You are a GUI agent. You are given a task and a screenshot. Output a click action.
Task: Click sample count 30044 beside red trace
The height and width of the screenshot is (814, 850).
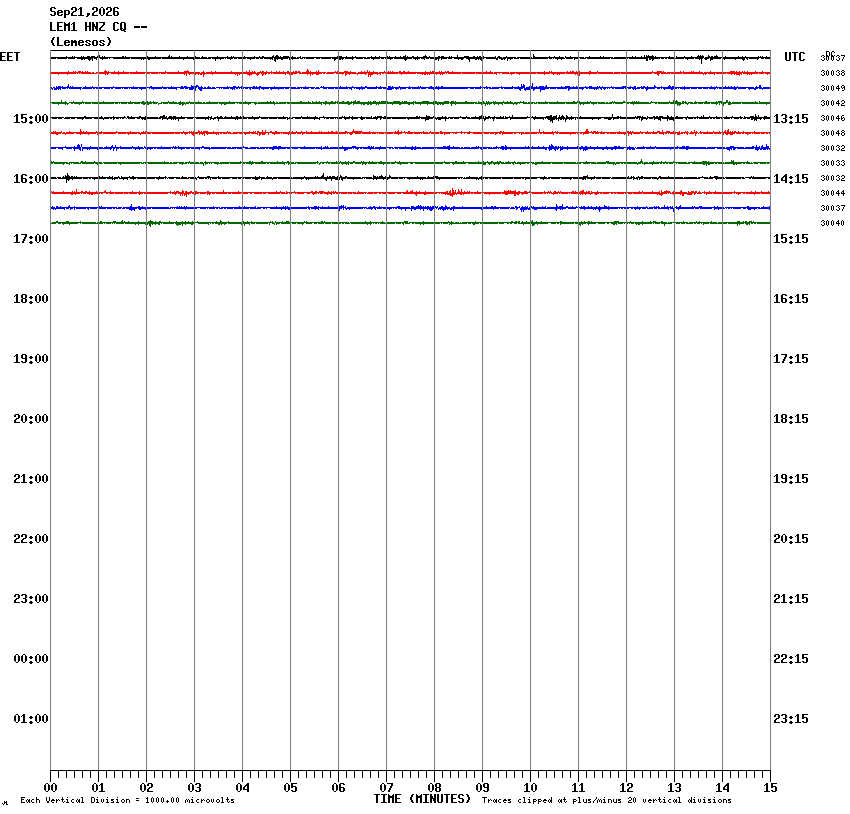tap(833, 193)
